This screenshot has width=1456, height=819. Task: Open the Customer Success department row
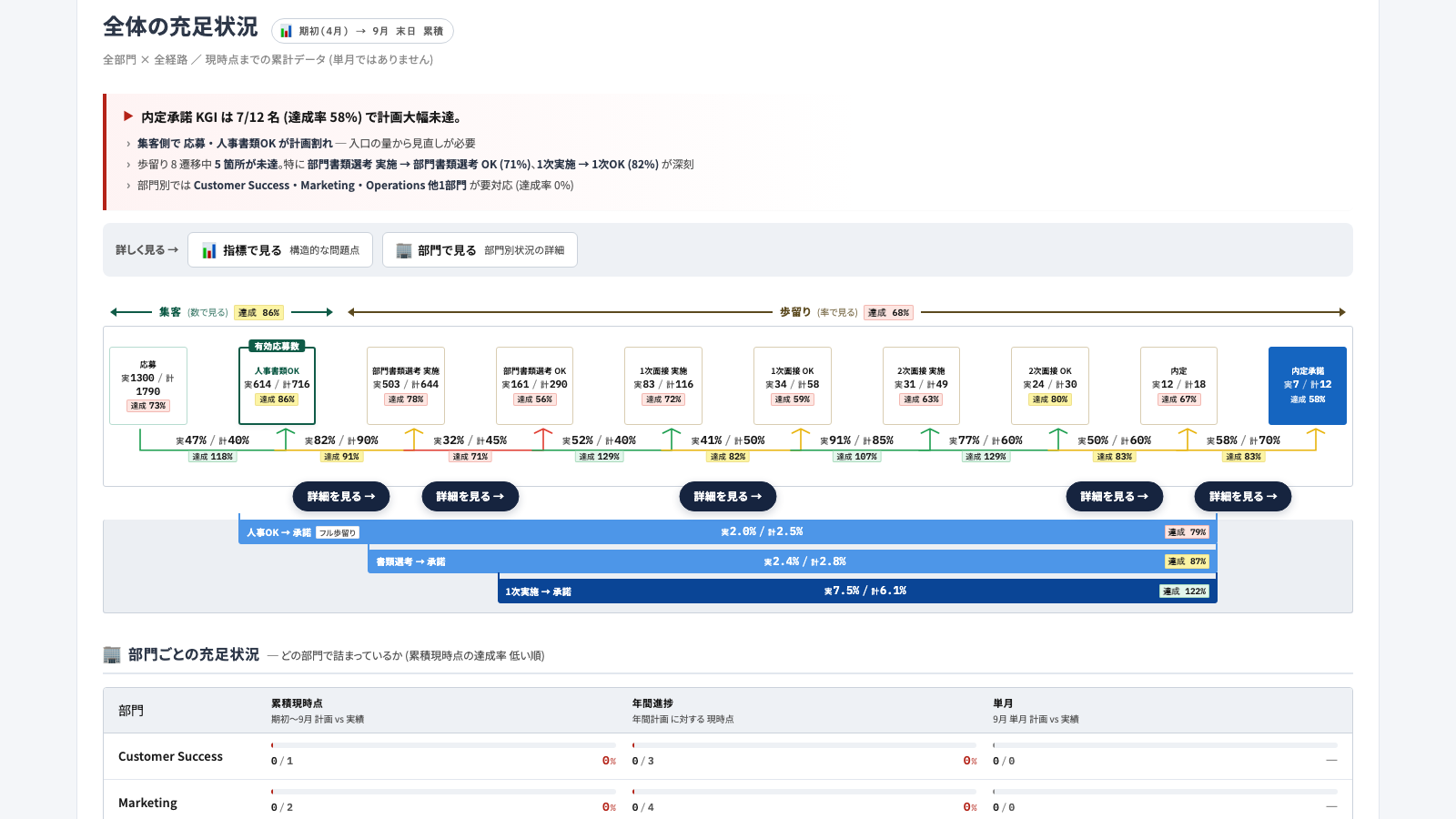coord(728,756)
